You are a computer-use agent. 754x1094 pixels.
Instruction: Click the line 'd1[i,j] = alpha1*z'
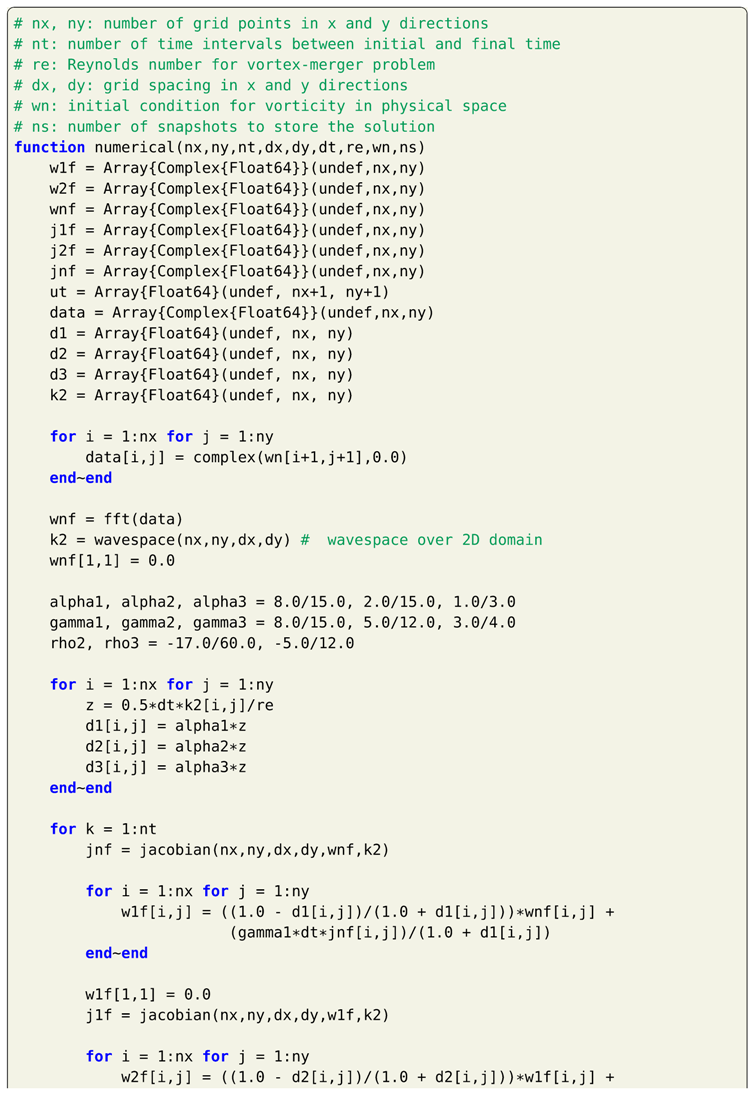[x=166, y=726]
